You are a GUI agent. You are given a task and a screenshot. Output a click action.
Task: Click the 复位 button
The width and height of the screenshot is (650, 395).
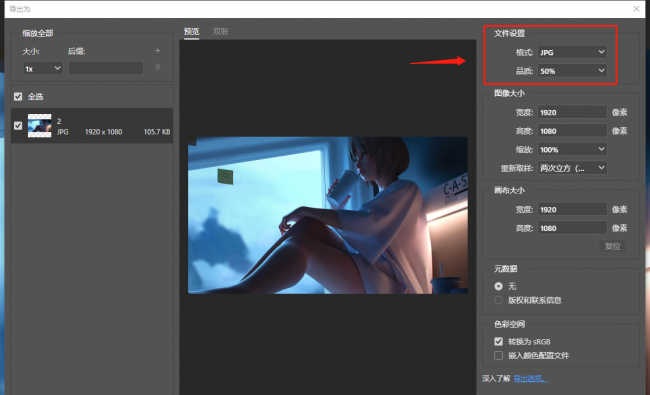pos(612,246)
